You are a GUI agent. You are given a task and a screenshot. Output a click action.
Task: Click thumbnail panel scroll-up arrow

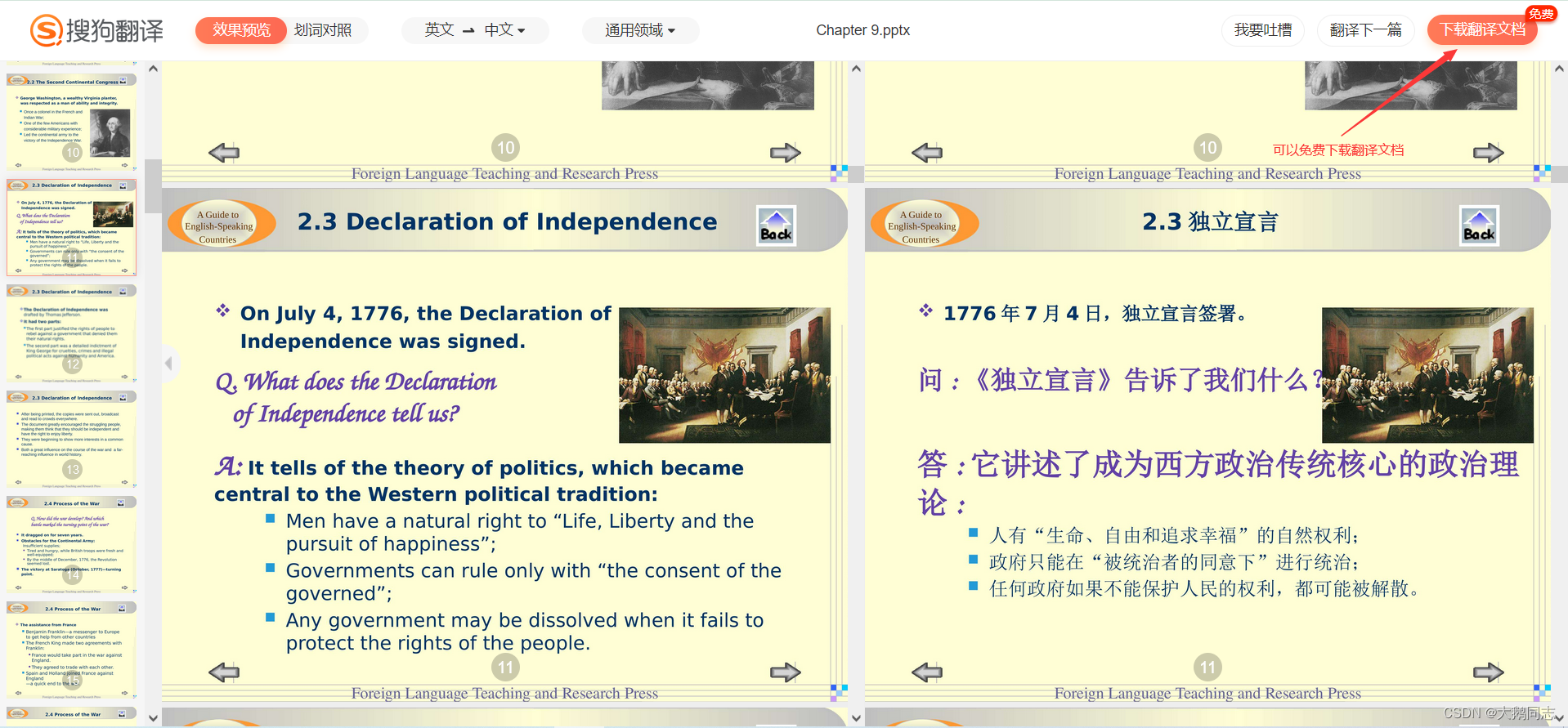click(153, 69)
